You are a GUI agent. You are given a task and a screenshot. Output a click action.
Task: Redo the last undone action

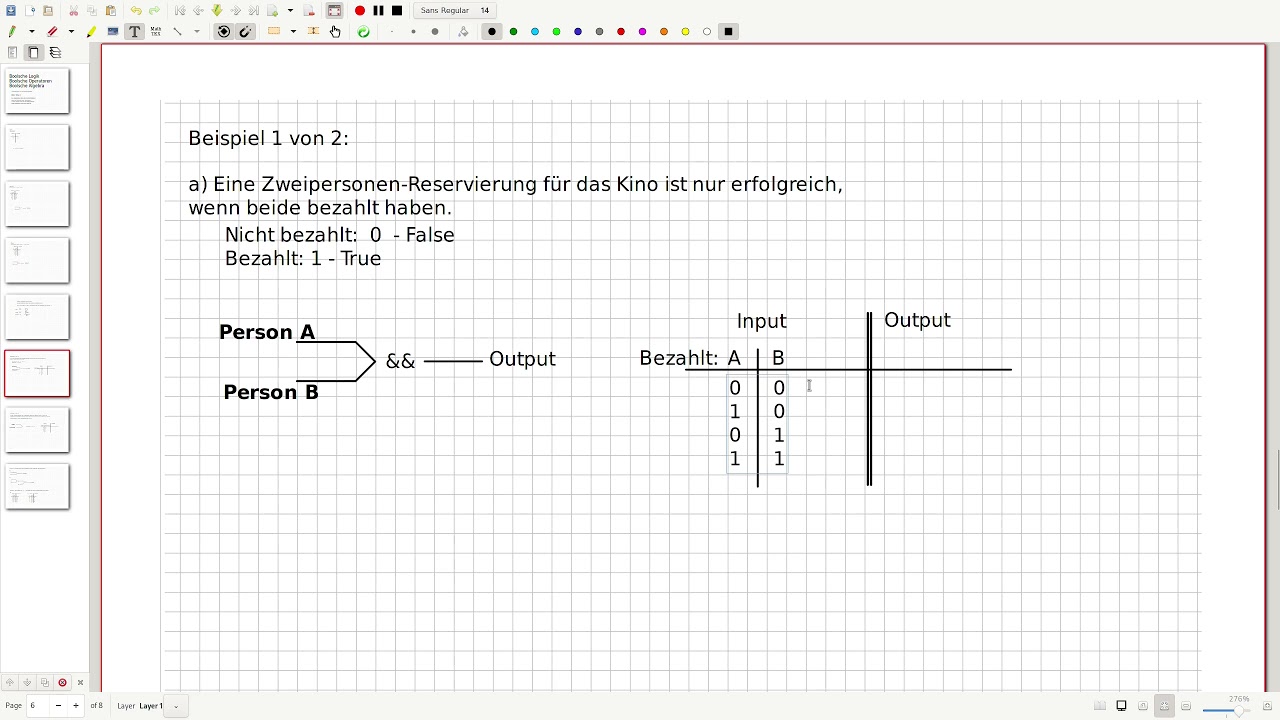tap(154, 10)
